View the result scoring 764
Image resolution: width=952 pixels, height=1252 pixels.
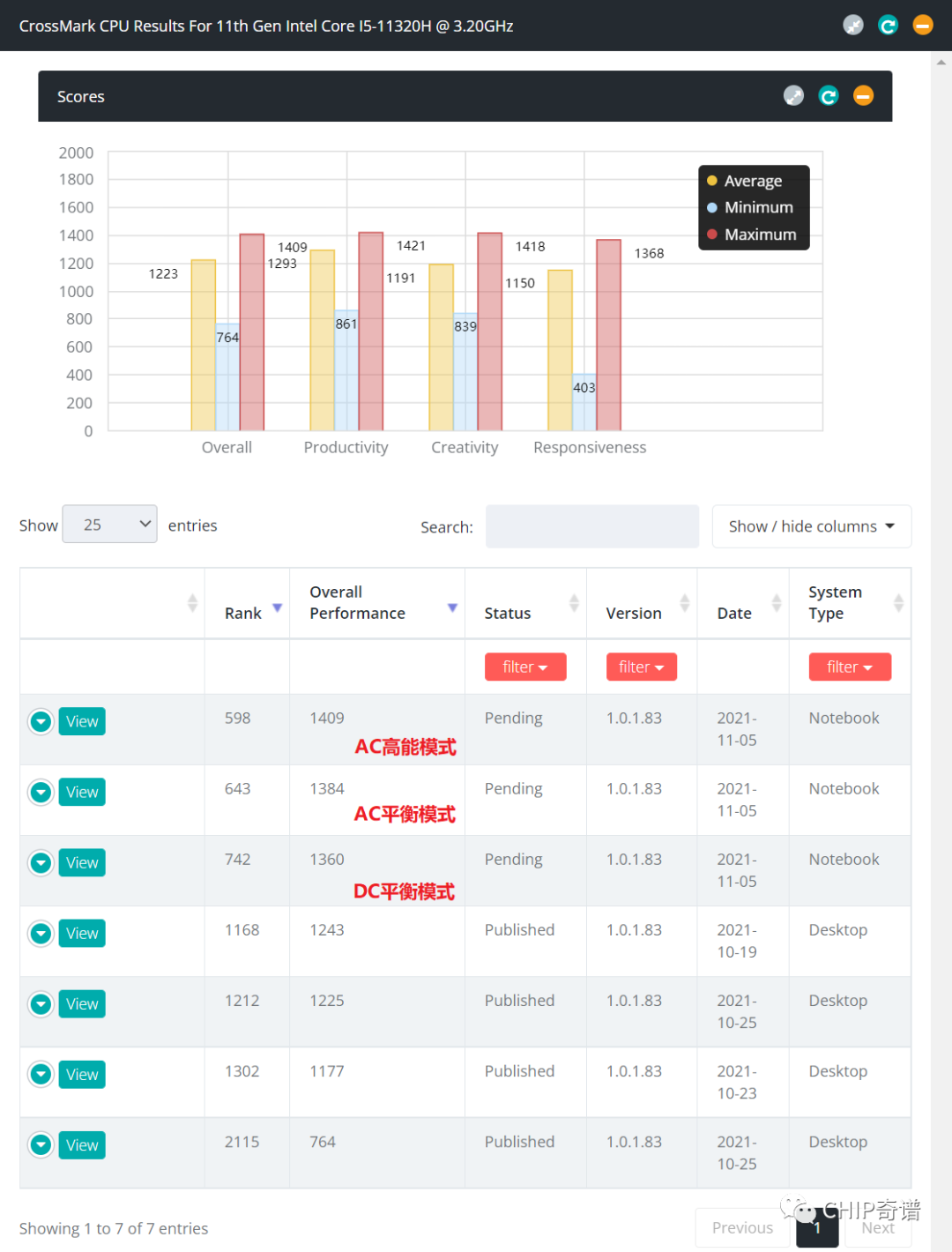[82, 1144]
